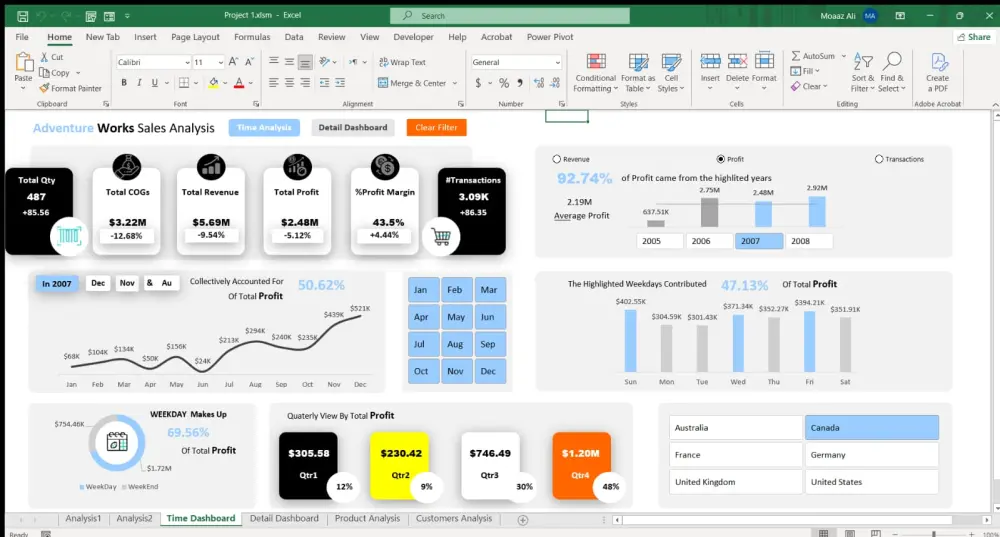Click the blue Time Analysis button
1000x537 pixels.
pos(264,128)
